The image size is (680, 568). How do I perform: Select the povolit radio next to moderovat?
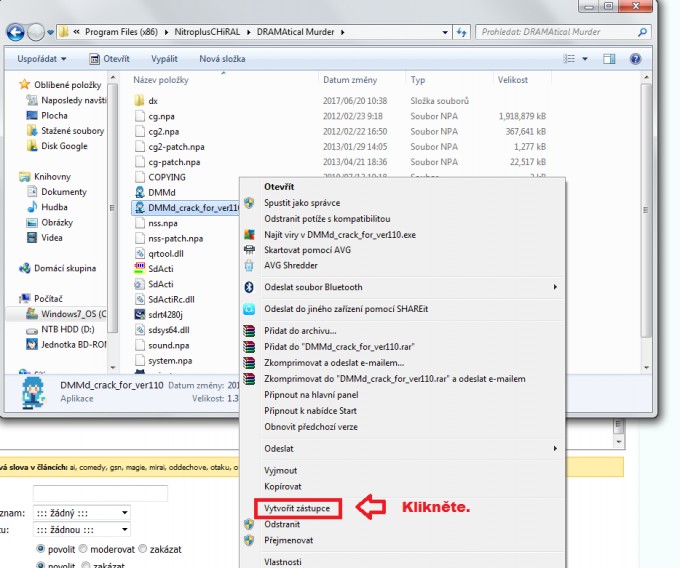(x=41, y=549)
